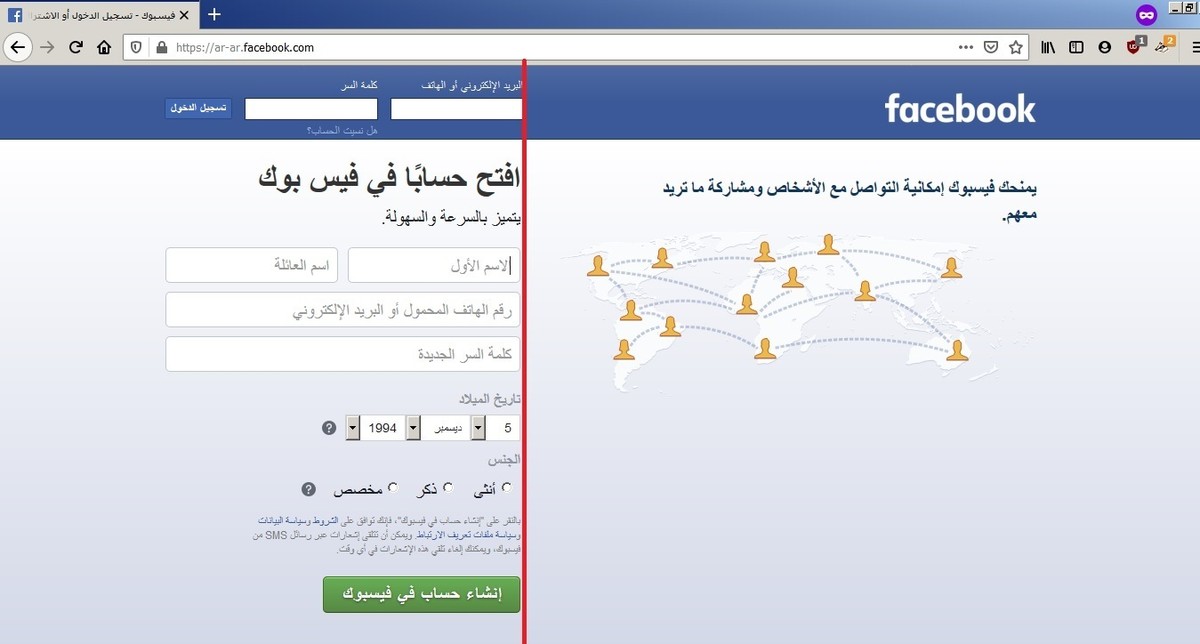Bookmark this page with the star icon
Screen dimensions: 1200x644
(1016, 47)
